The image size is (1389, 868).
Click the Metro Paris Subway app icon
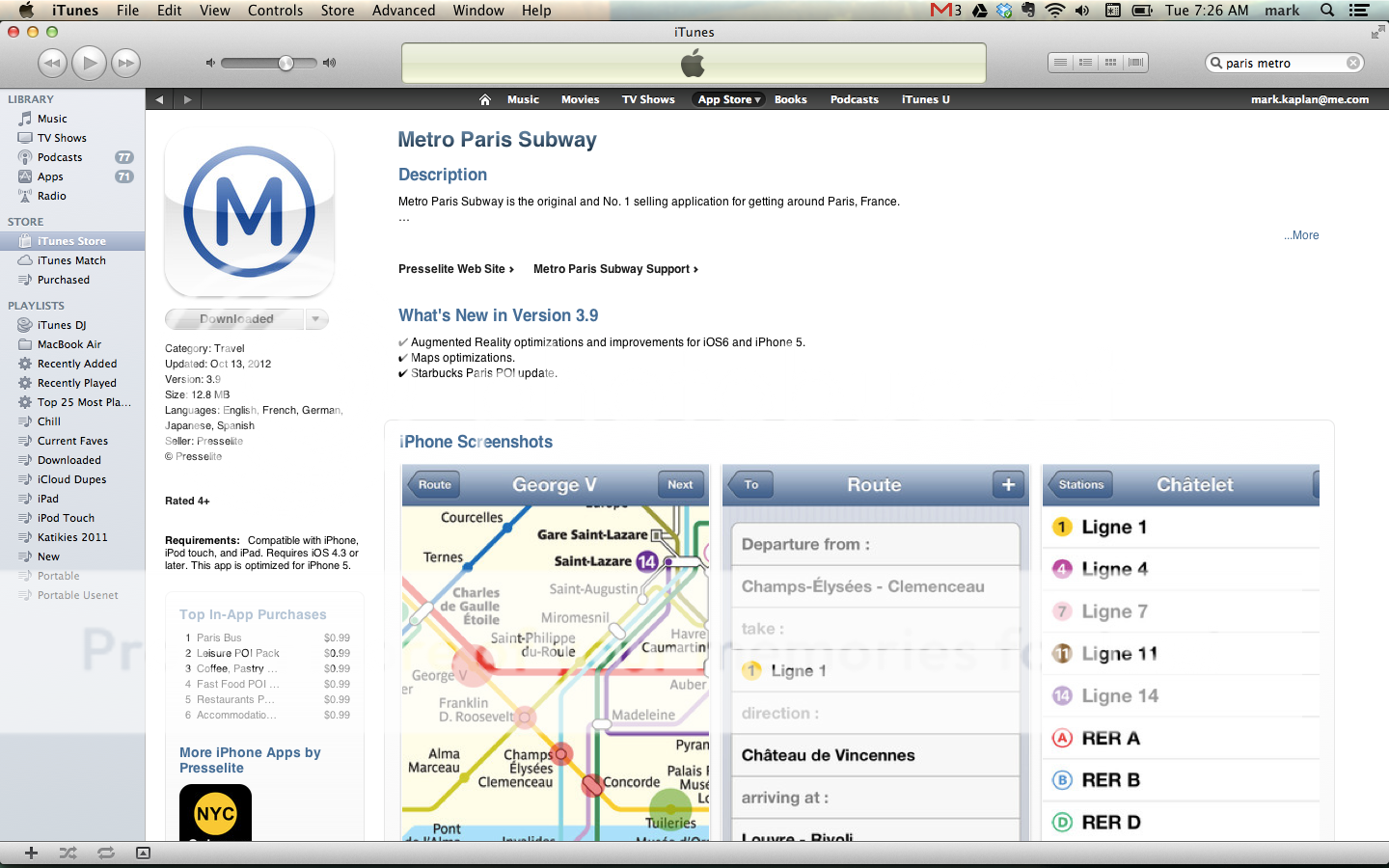[250, 213]
